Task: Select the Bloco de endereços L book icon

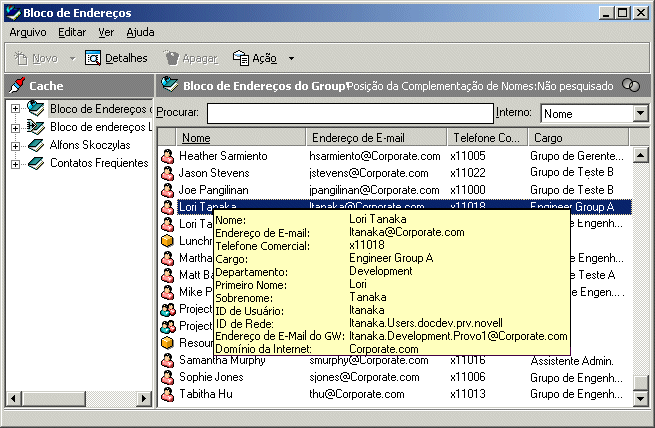Action: (36, 127)
